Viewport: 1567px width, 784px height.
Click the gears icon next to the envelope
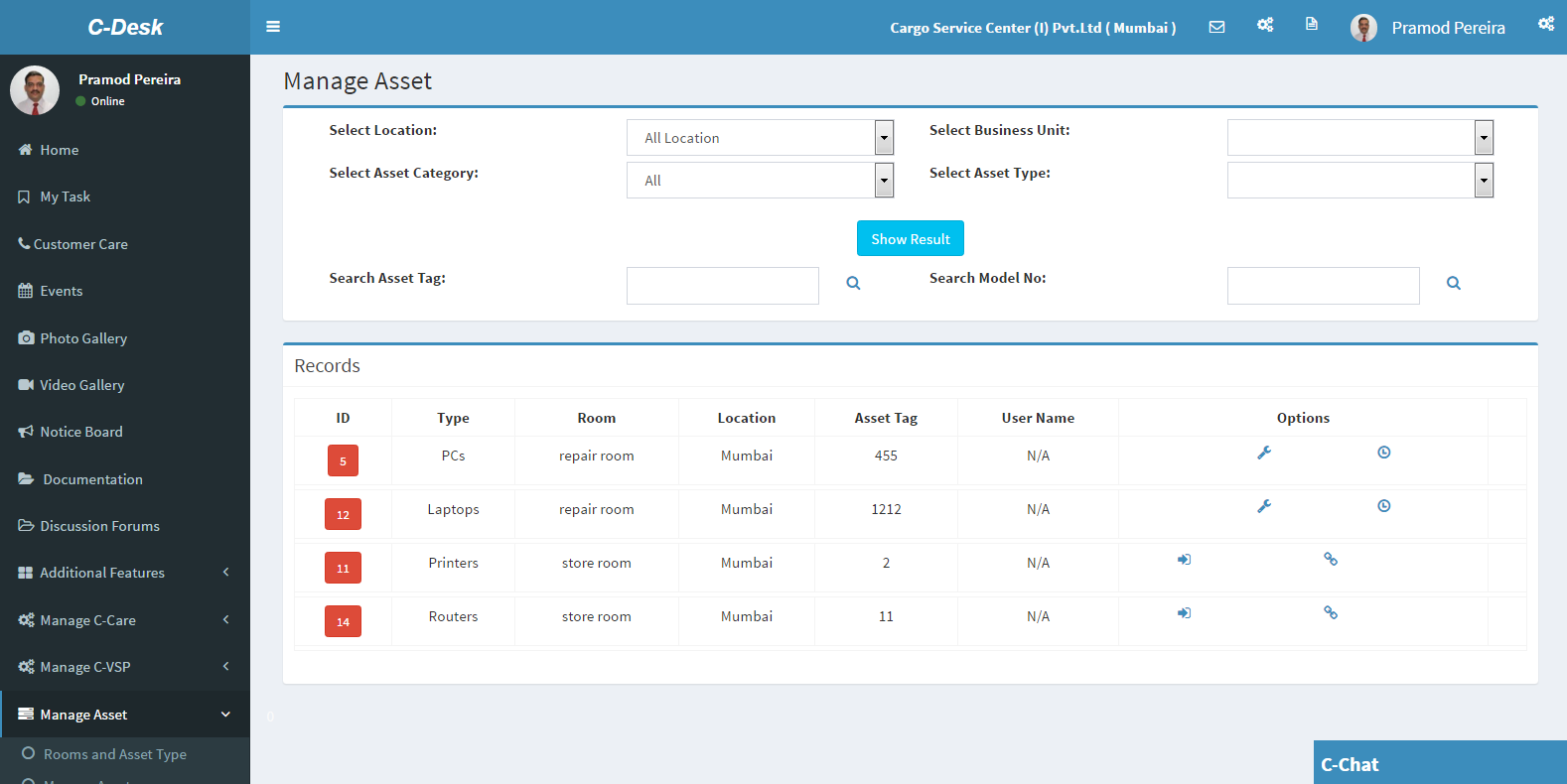(x=1265, y=25)
